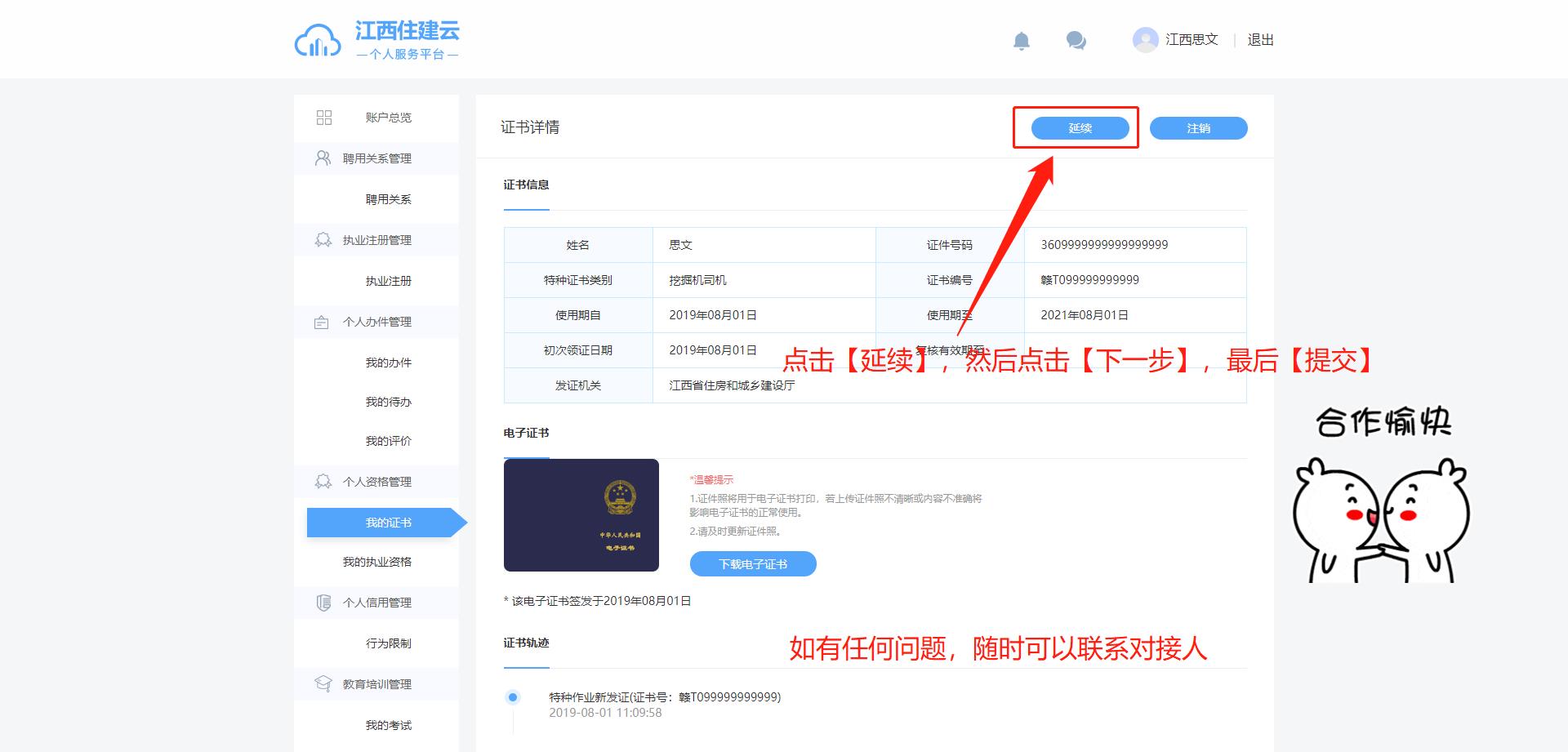Viewport: 1568px width, 752px height.
Task: Click the 江西住建云 cloud logo
Action: pyautogui.click(x=318, y=41)
